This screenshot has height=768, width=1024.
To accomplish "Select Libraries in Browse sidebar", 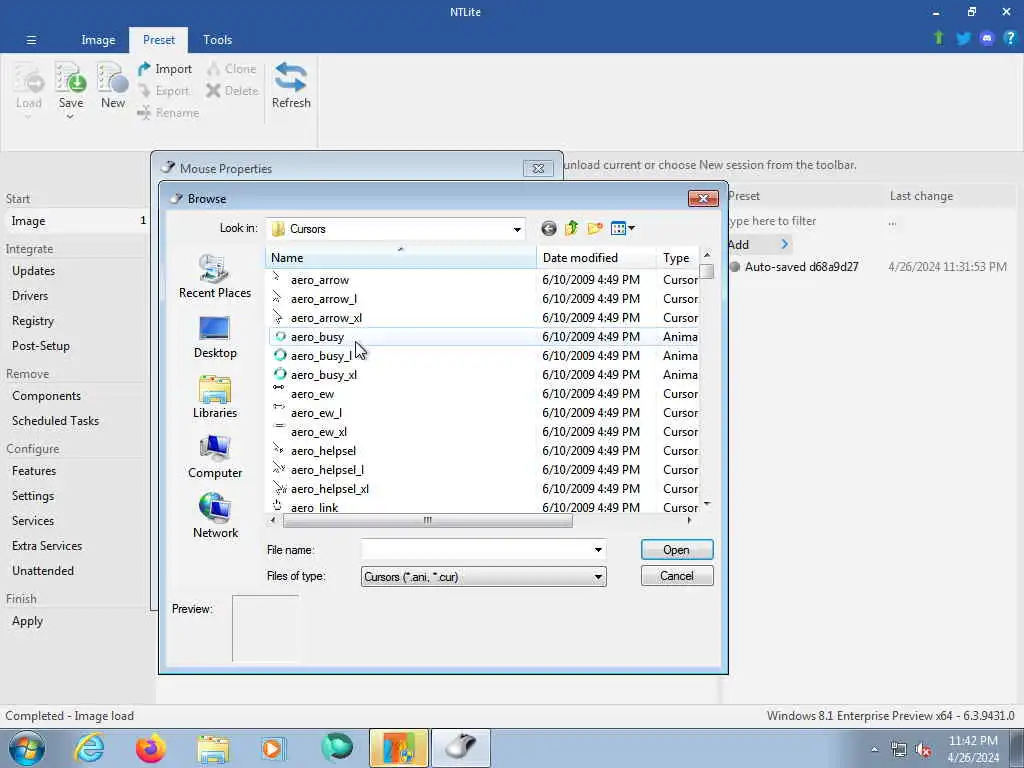I will (x=215, y=396).
